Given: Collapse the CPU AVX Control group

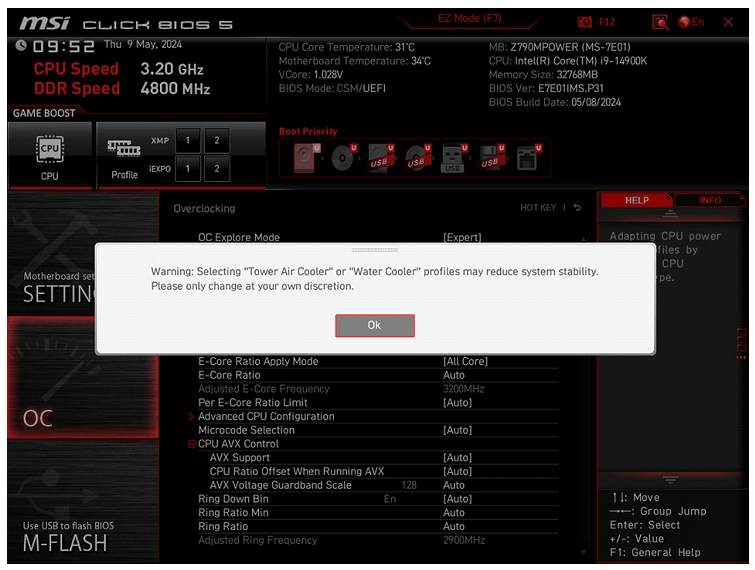Looking at the screenshot, I should (x=192, y=444).
